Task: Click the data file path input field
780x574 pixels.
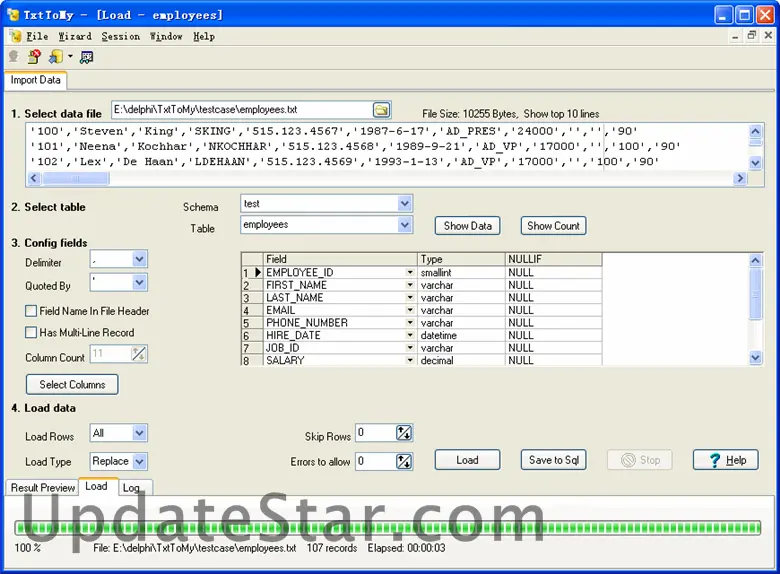Action: 240,109
